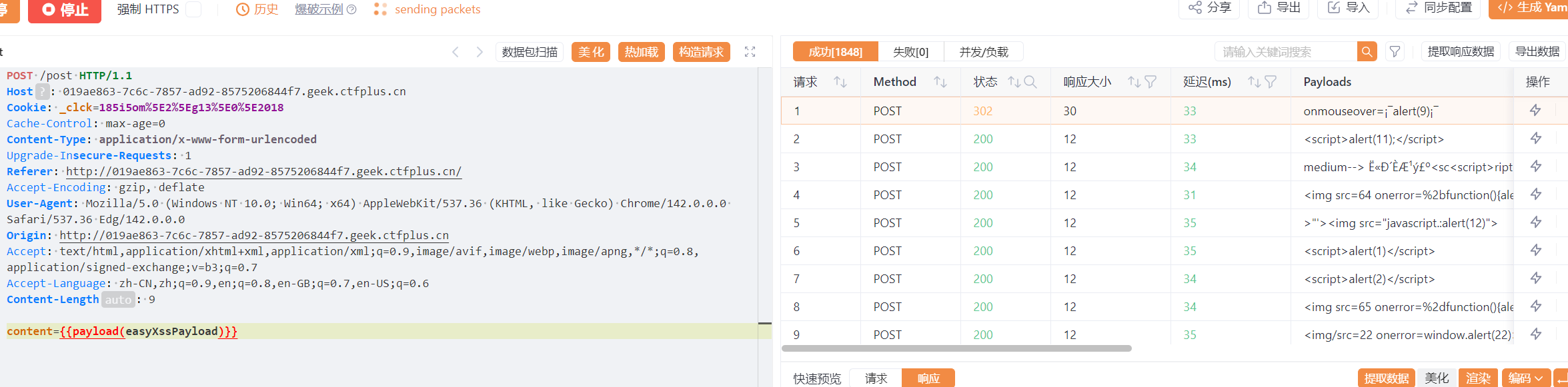Click the 导出数据 button
Screen dimensions: 1568x387
(1537, 52)
